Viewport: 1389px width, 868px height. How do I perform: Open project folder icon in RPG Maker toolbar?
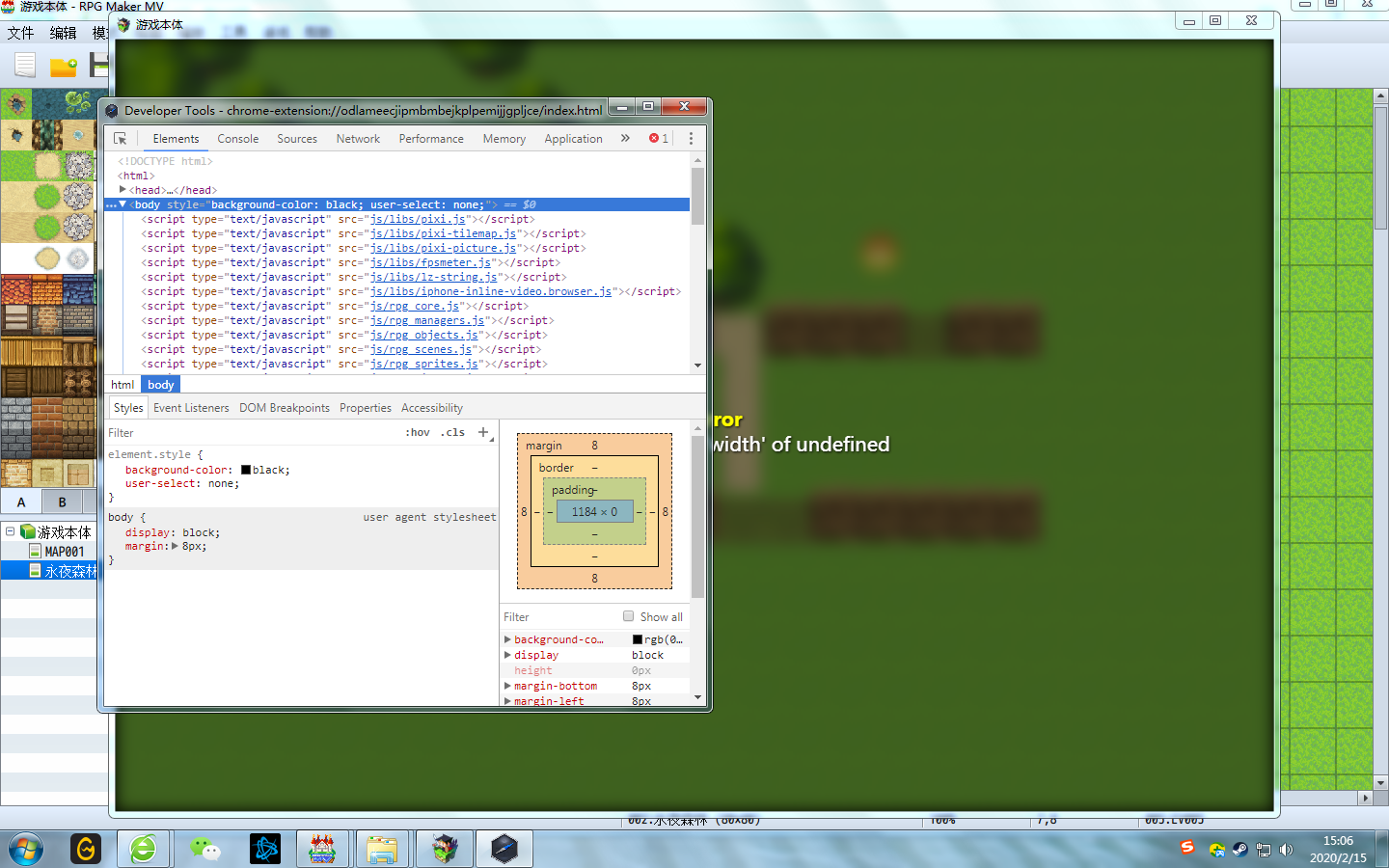point(64,66)
